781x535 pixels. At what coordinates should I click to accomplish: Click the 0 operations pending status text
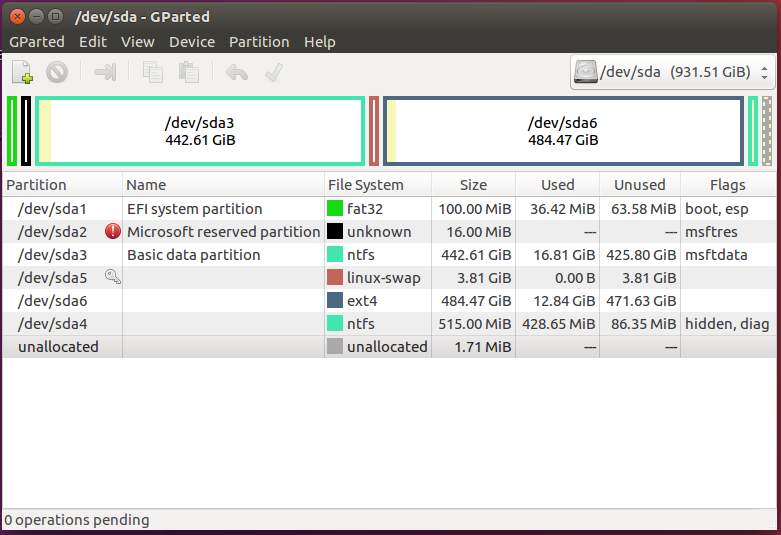click(77, 520)
